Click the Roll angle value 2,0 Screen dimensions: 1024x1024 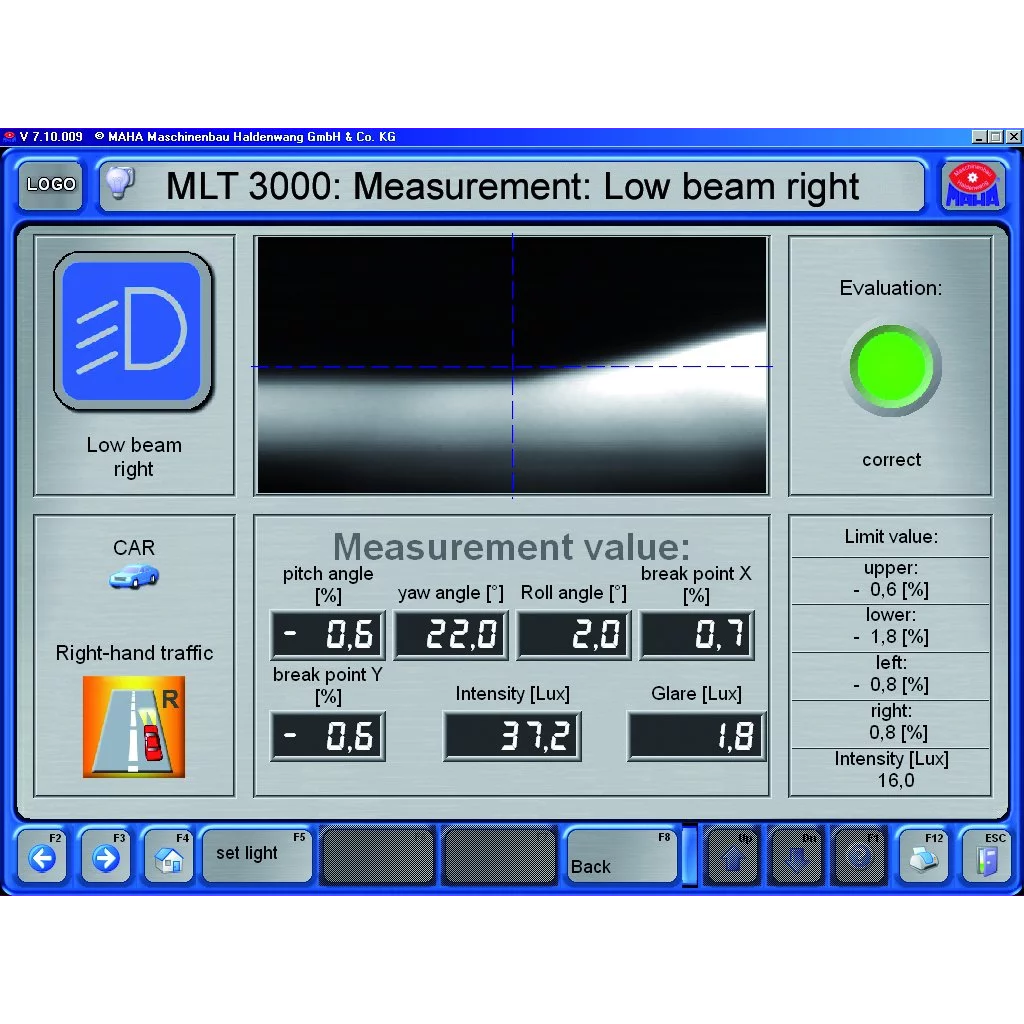[x=574, y=635]
